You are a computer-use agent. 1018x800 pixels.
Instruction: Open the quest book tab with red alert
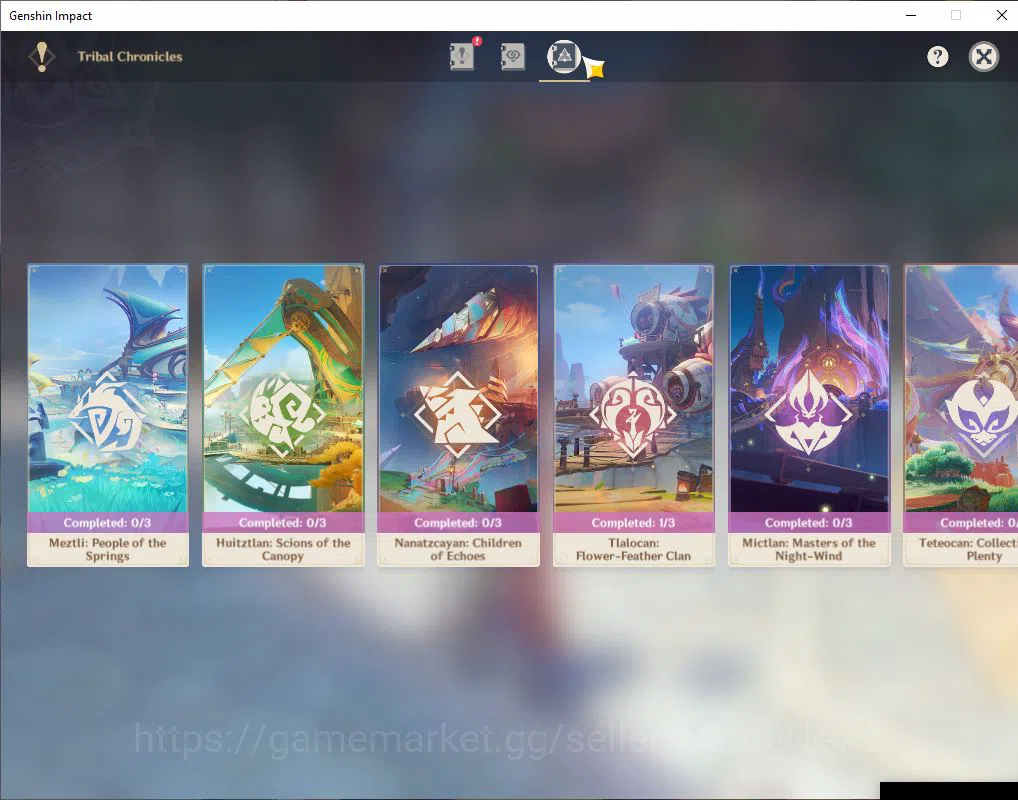462,55
